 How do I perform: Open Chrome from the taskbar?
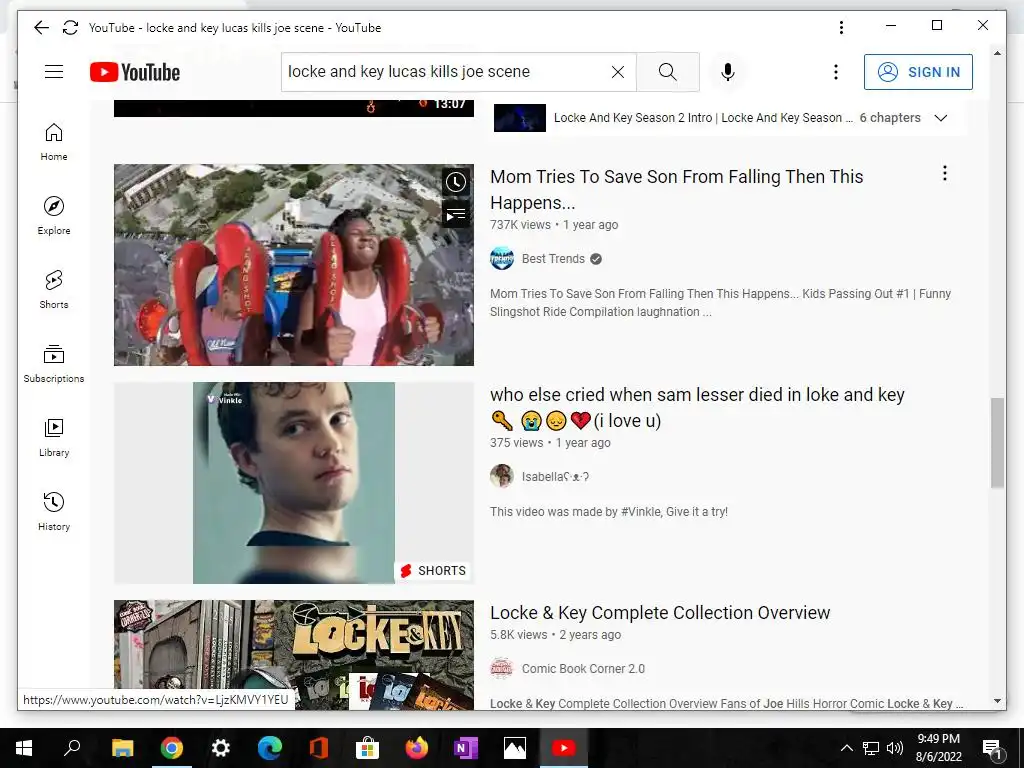point(172,748)
